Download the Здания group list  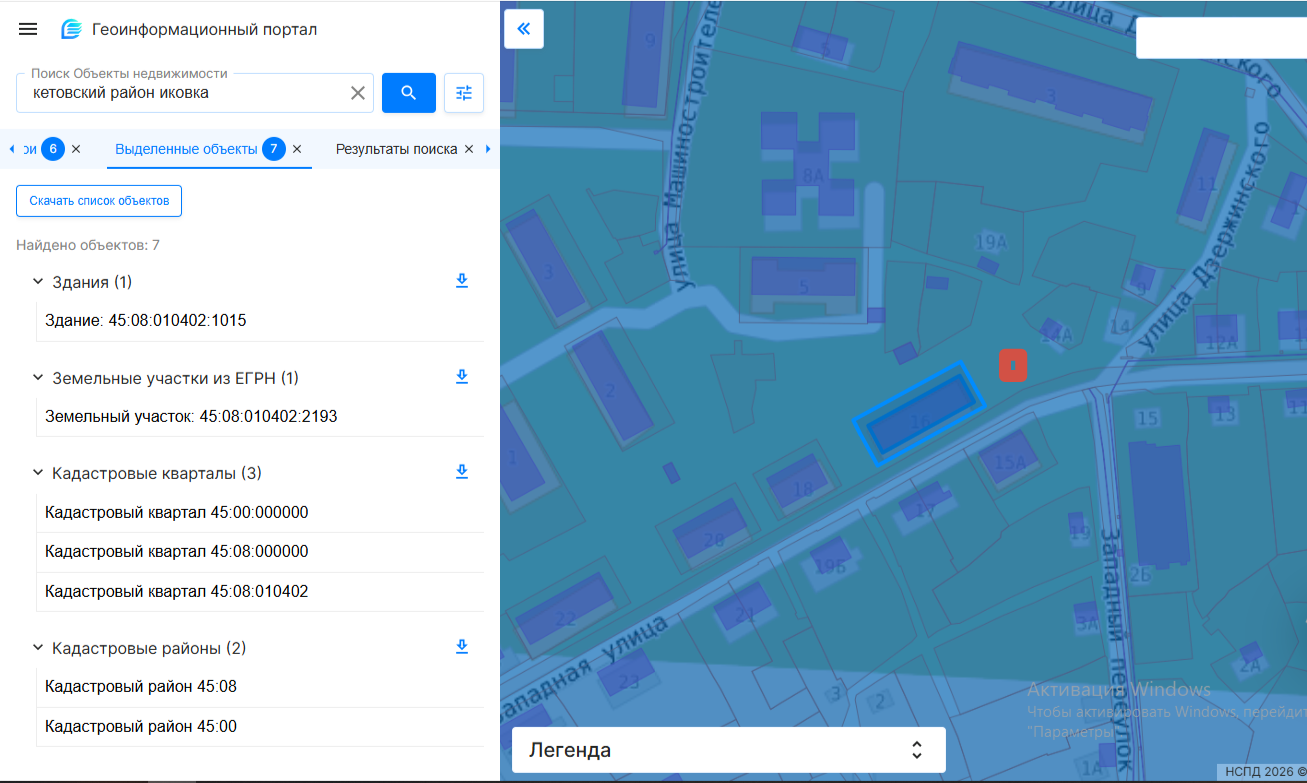(462, 281)
